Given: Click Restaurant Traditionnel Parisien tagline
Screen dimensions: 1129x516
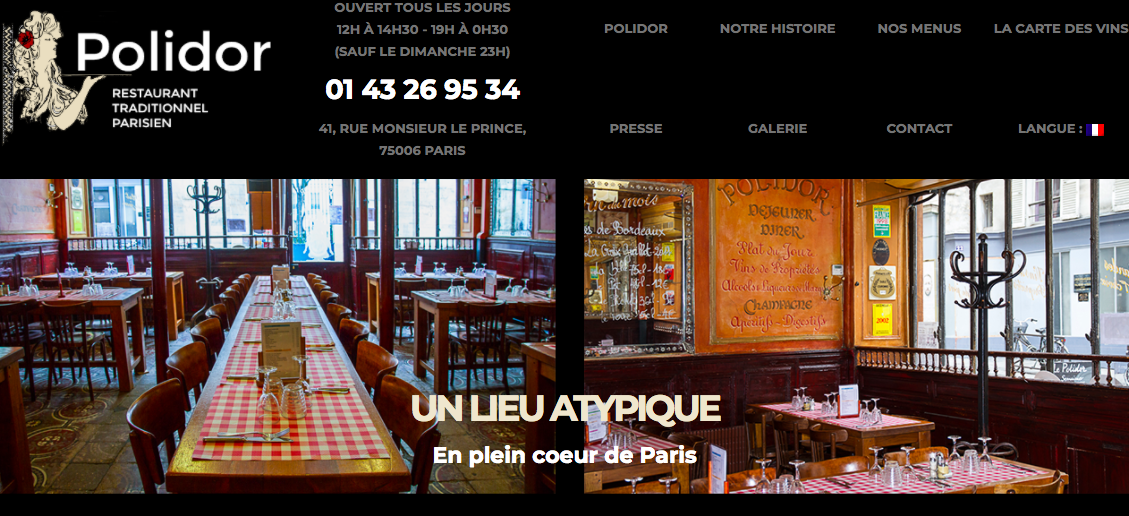Looking at the screenshot, I should point(160,108).
